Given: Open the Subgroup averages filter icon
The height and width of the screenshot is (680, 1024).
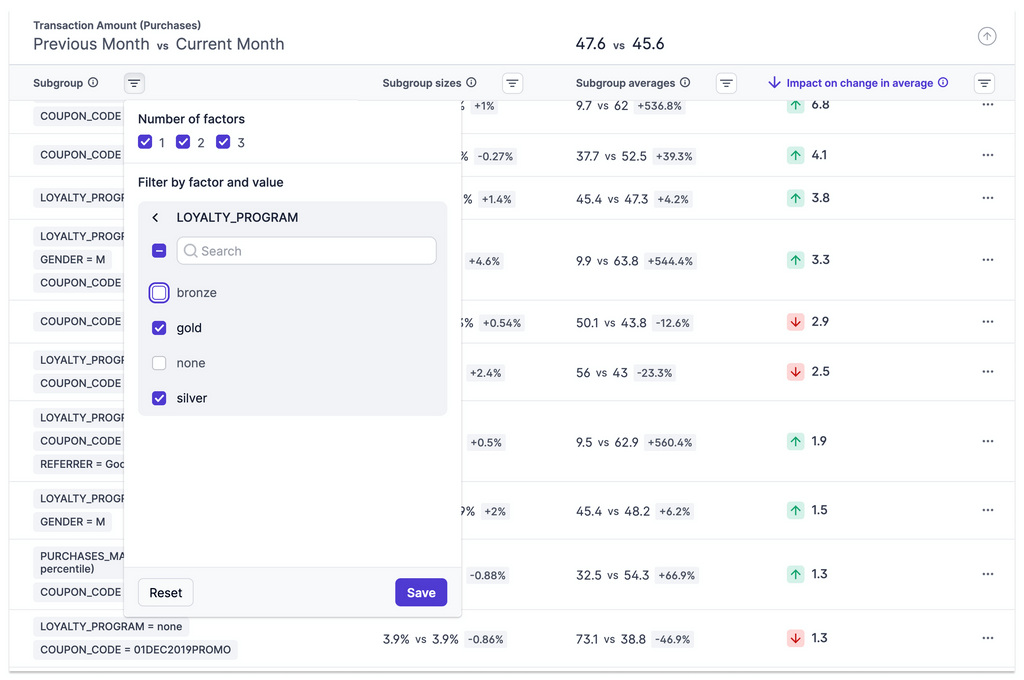Looking at the screenshot, I should pos(727,84).
